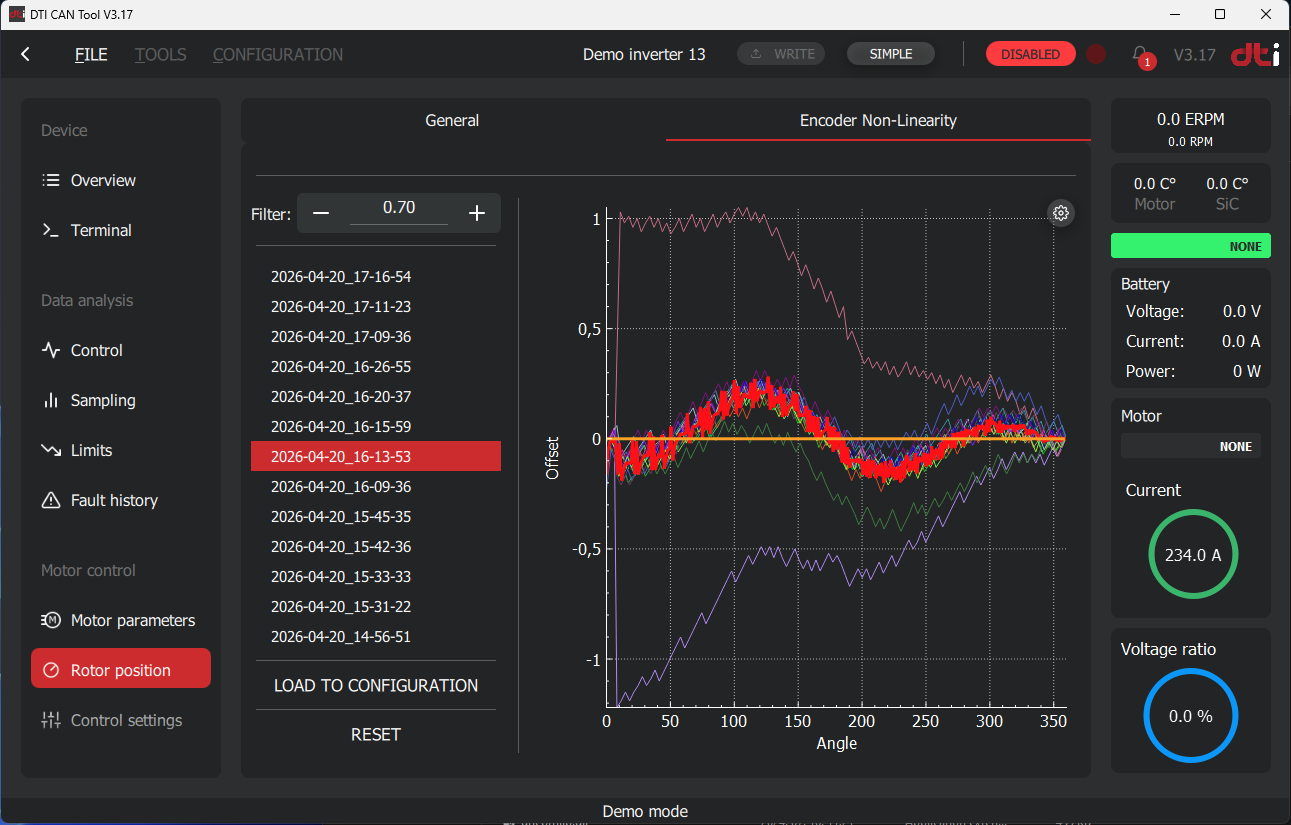Click the 234.0 A current gauge
1291x825 pixels.
tap(1192, 555)
